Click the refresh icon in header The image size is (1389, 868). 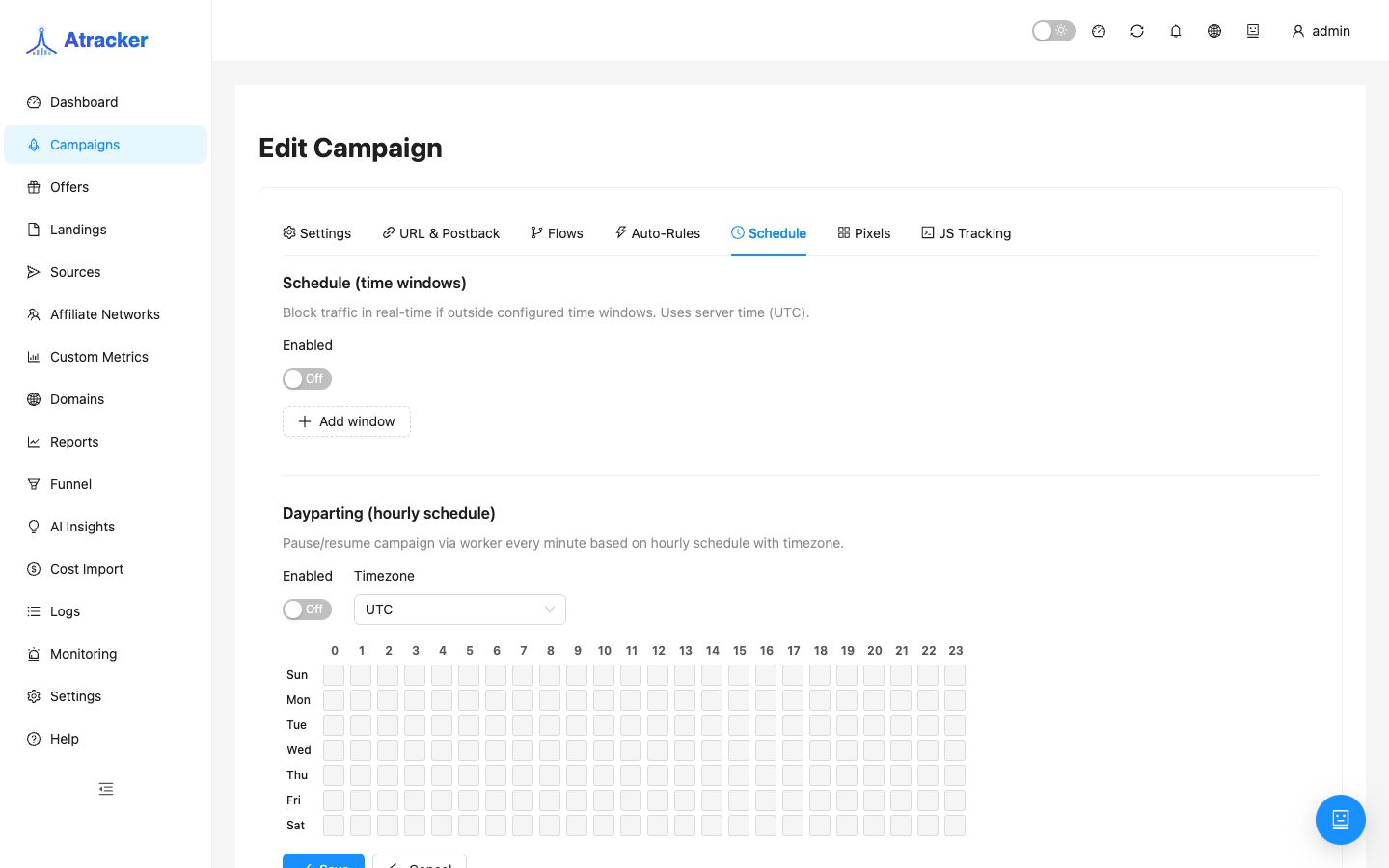coord(1137,31)
